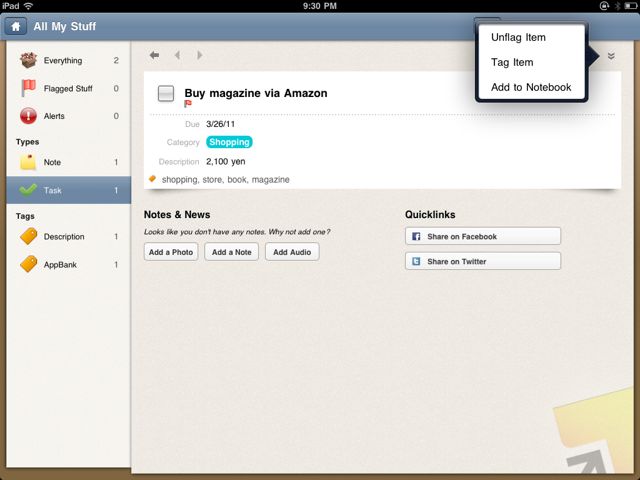640x480 pixels.
Task: Tap the rotation lock status icon
Action: click(604, 6)
